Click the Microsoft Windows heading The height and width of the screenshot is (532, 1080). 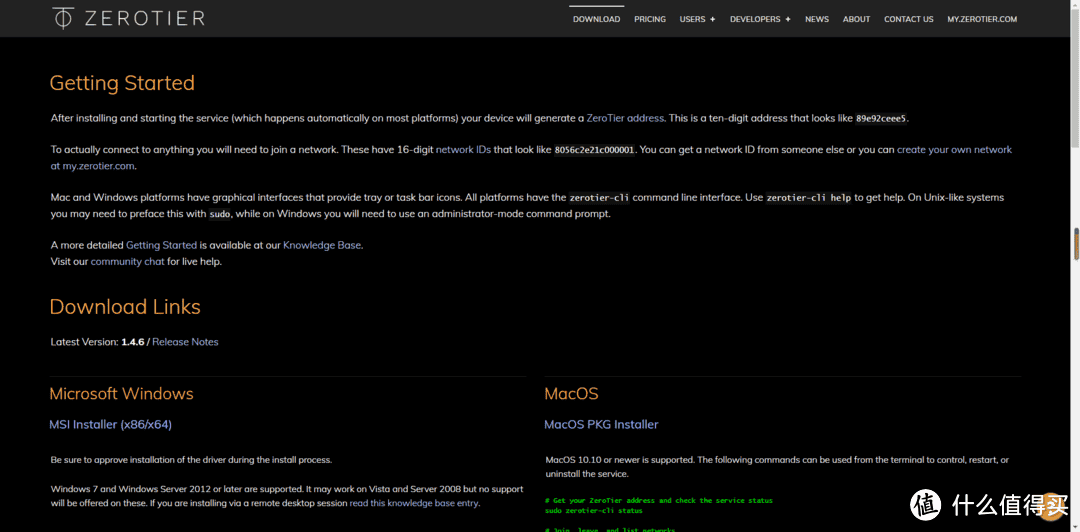pos(121,394)
